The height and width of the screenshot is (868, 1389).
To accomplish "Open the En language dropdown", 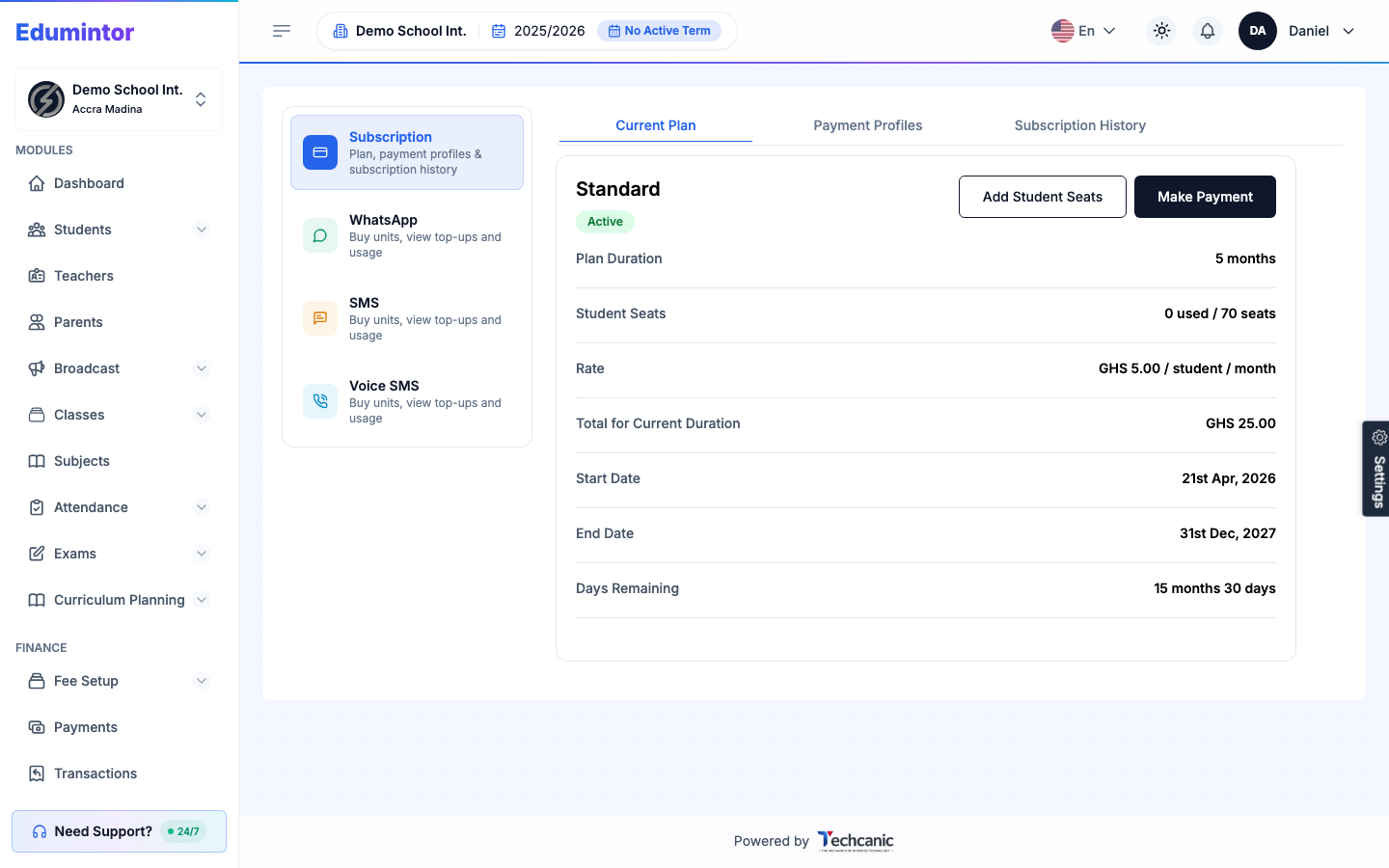I will (1083, 31).
